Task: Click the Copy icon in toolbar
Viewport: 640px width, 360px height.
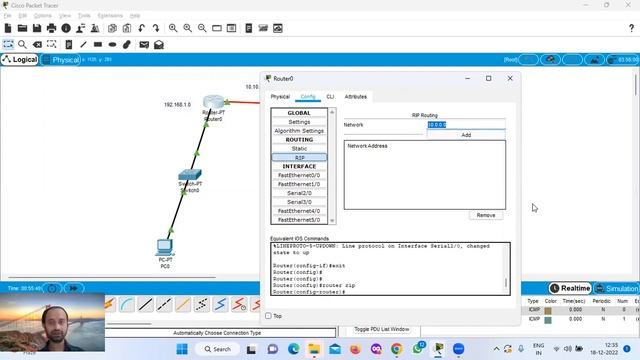Action: (x=112, y=28)
